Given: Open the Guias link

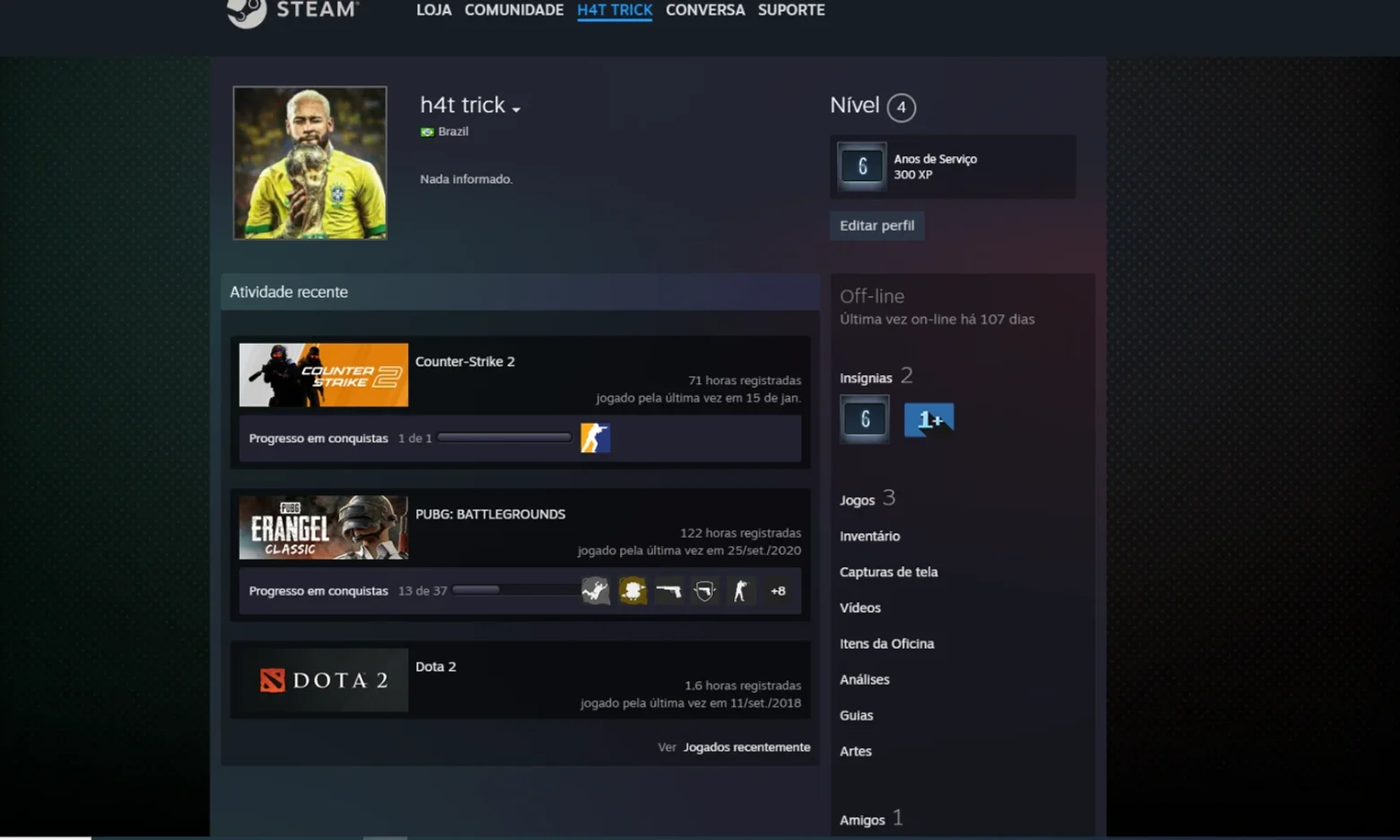Looking at the screenshot, I should click(856, 715).
